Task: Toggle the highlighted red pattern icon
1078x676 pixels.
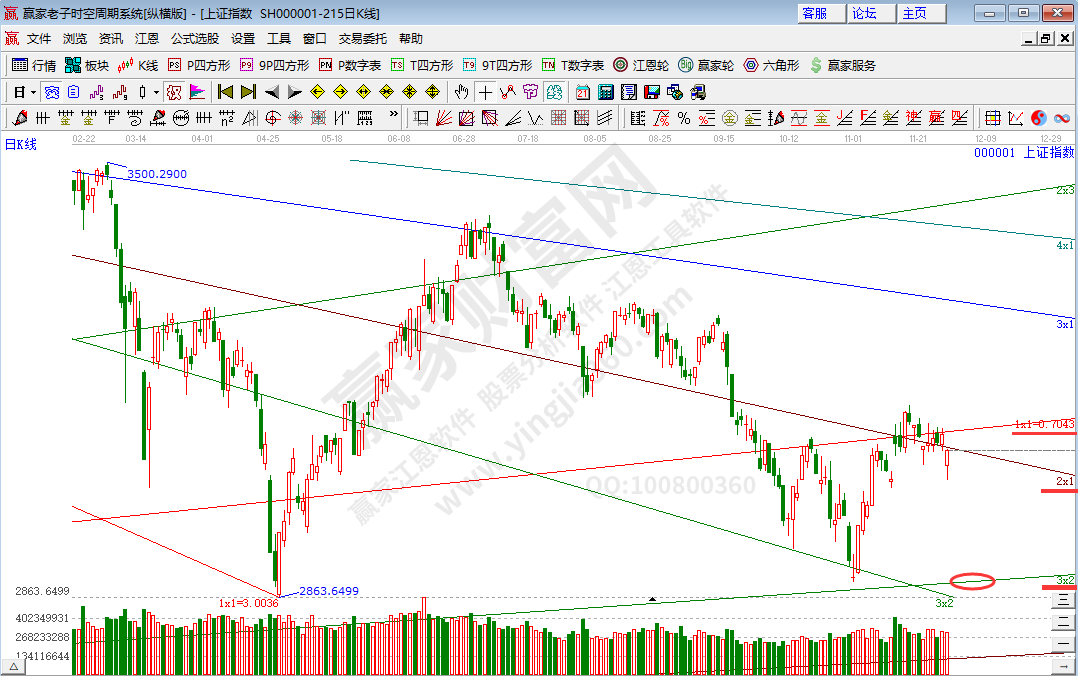Action: [173, 92]
